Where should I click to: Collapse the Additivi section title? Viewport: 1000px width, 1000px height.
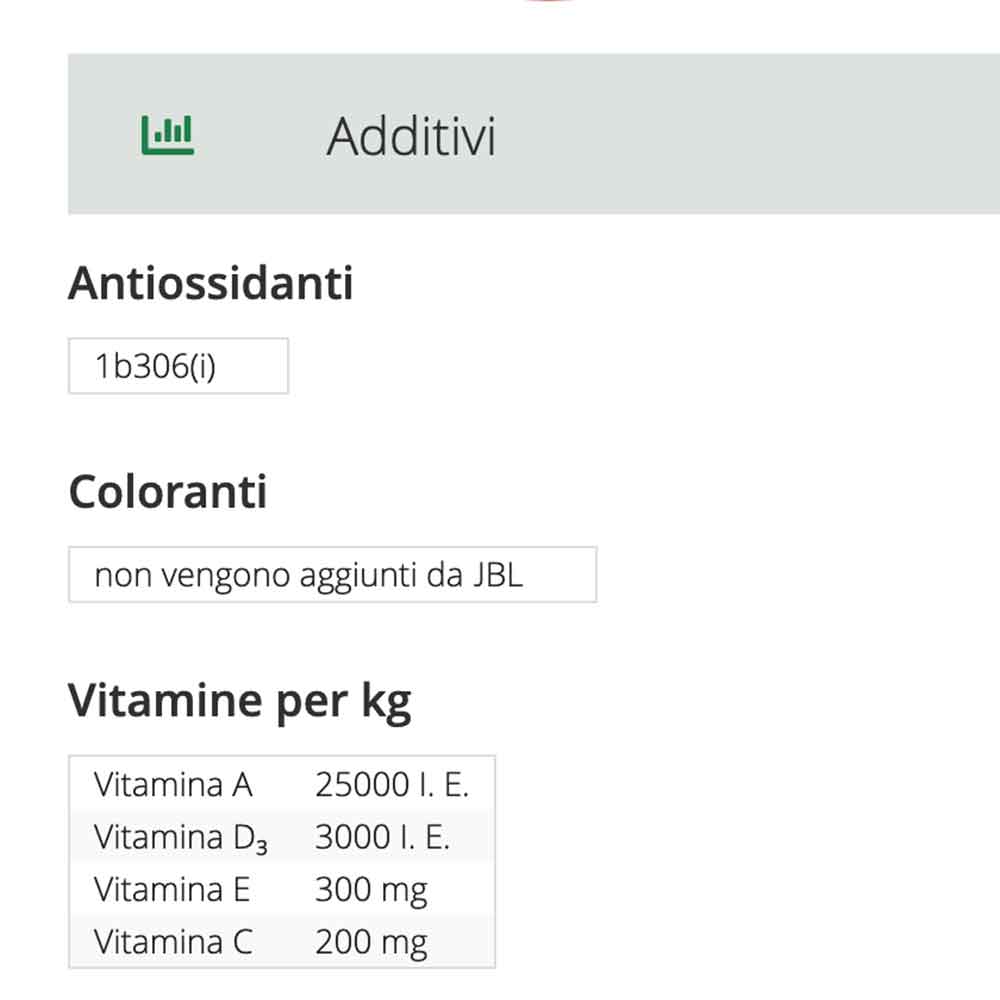(410, 136)
